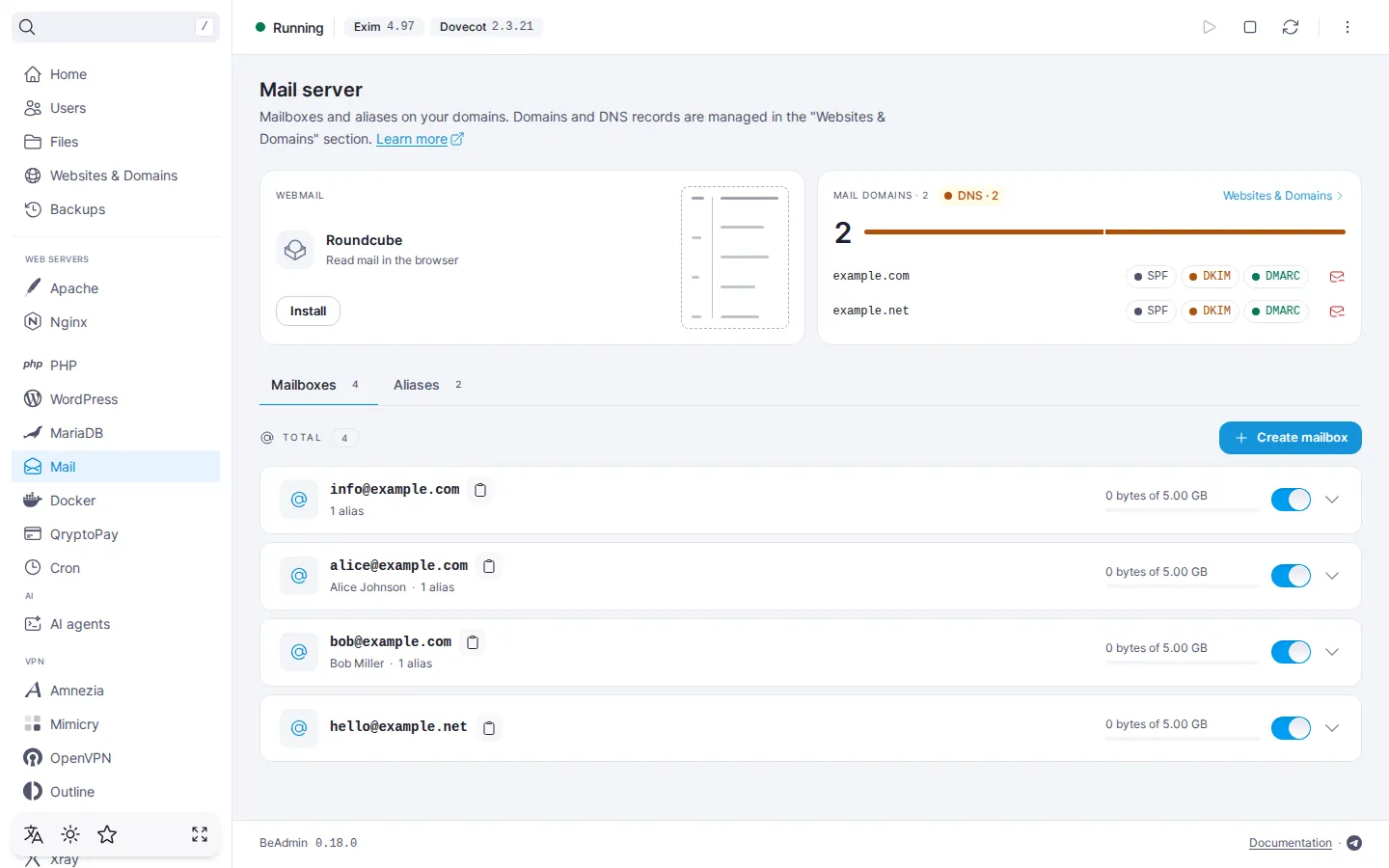Restart the mail server service
This screenshot has width=1389, height=868.
click(x=1291, y=27)
